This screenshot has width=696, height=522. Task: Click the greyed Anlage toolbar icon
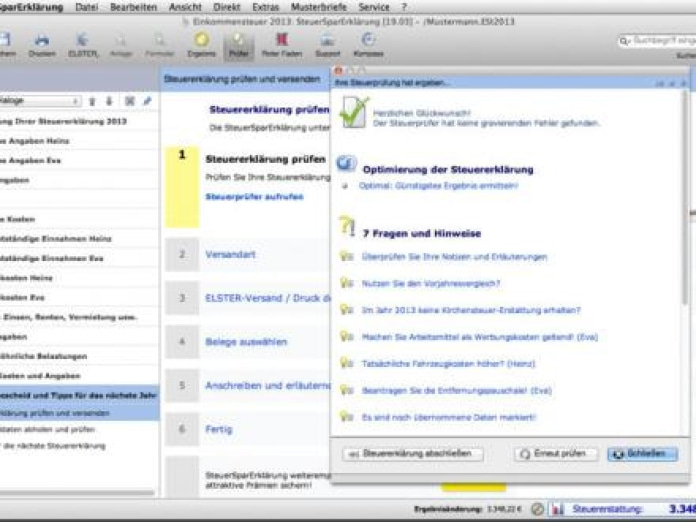[120, 41]
